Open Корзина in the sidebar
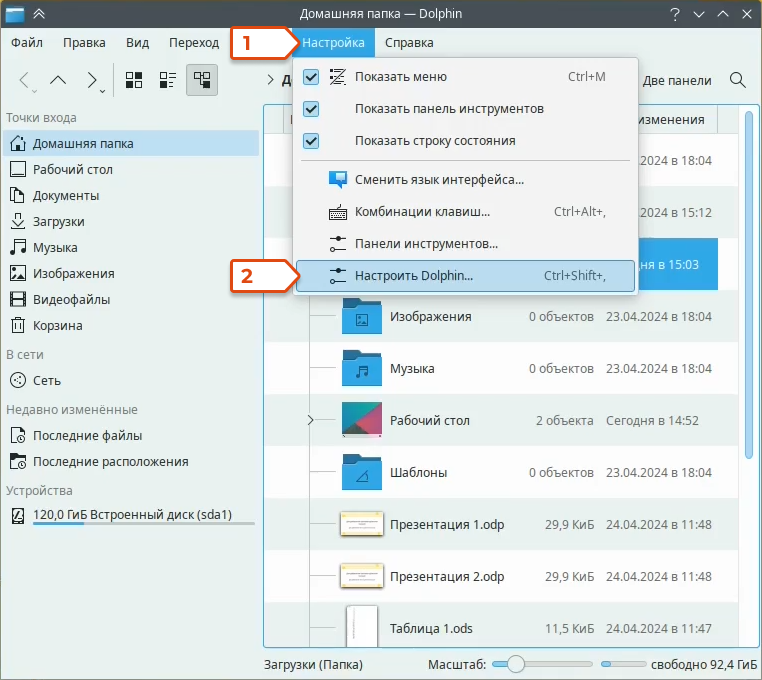Image resolution: width=762 pixels, height=680 pixels. pyautogui.click(x=131, y=326)
